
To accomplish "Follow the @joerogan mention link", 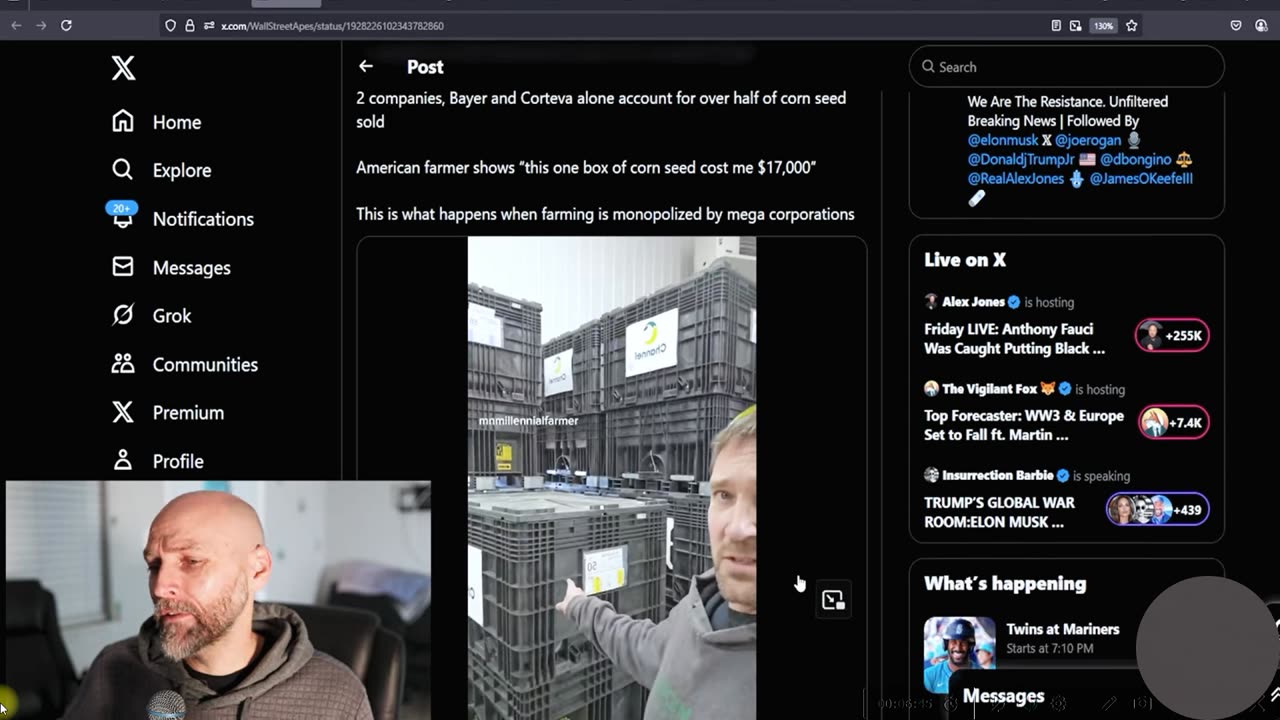I will (1088, 140).
